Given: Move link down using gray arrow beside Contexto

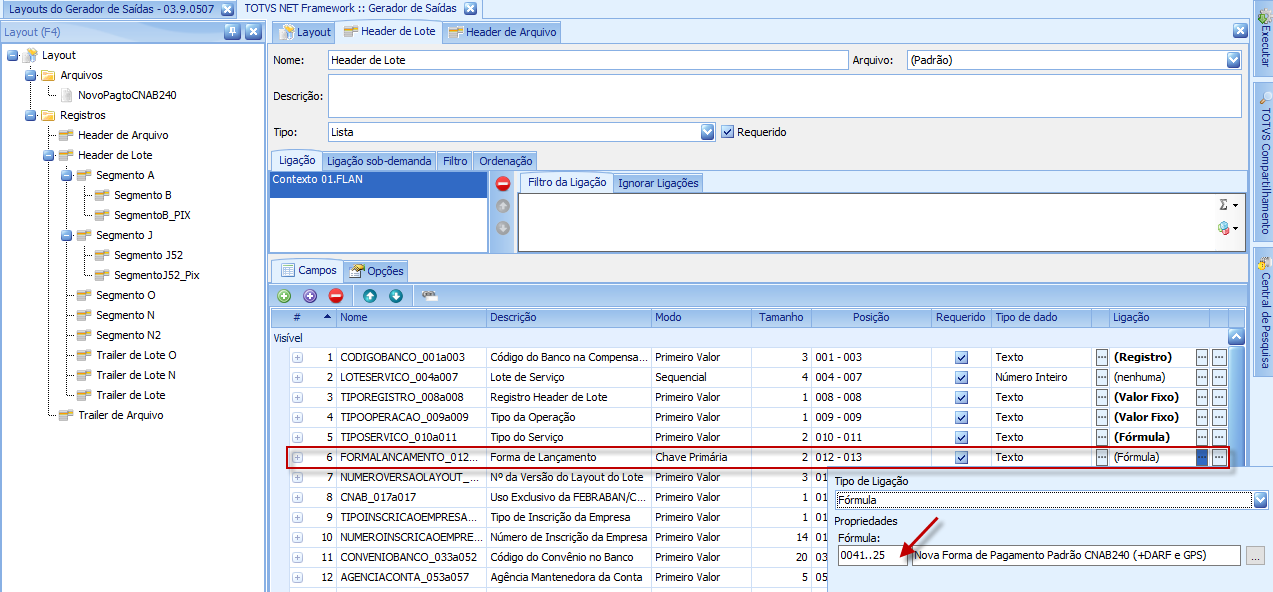Looking at the screenshot, I should coord(503,228).
